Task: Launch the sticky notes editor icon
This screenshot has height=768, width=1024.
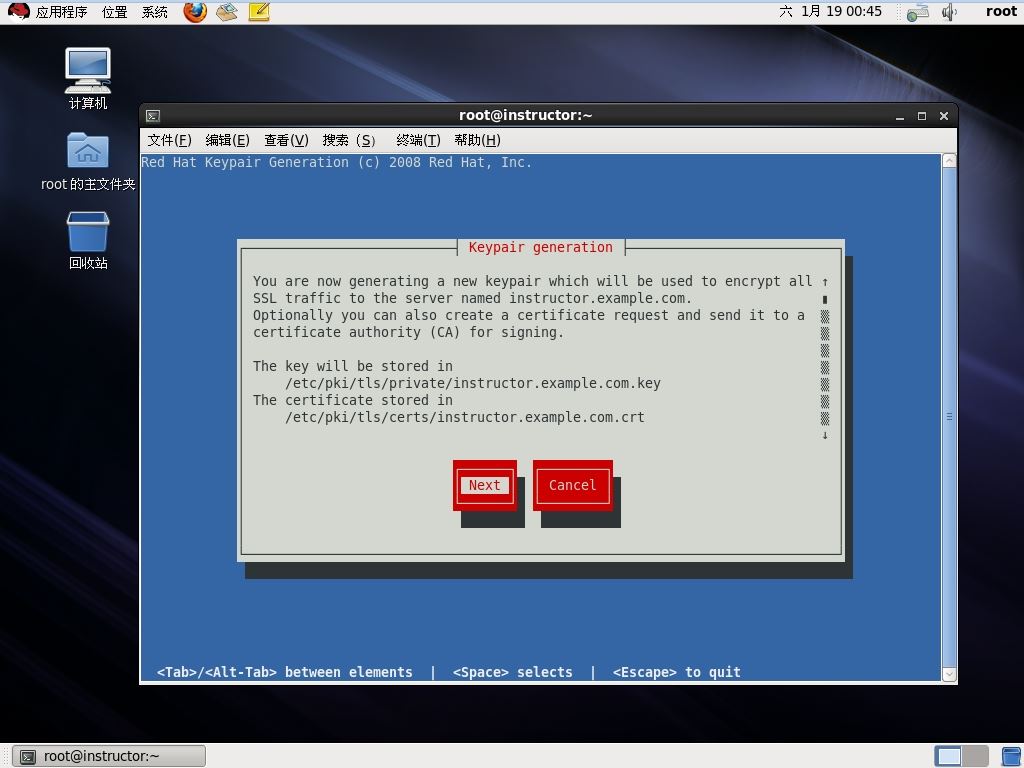Action: coord(259,12)
